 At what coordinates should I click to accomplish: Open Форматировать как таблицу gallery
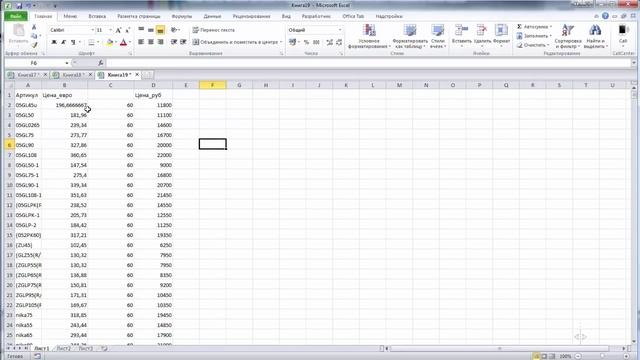410,36
